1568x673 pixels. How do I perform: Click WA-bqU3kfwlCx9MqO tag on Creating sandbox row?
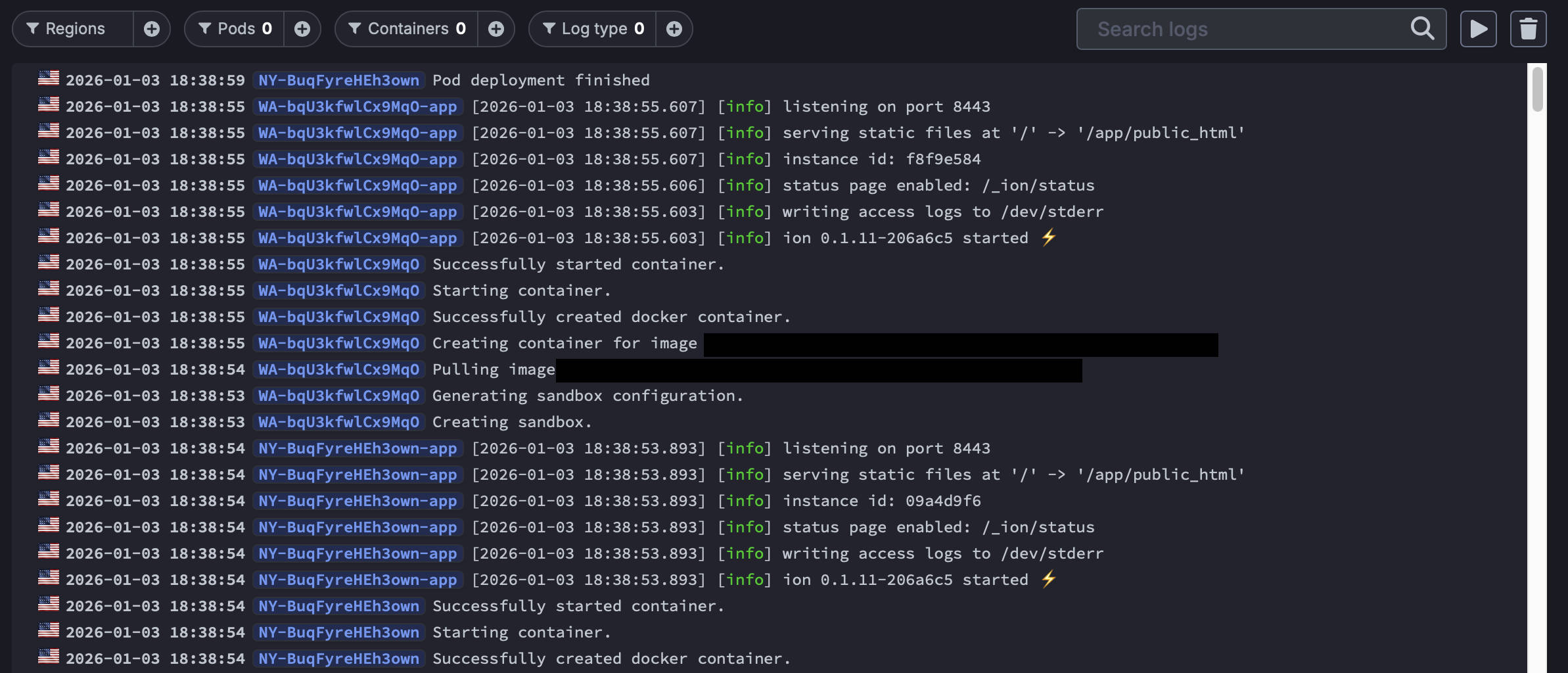(x=338, y=422)
